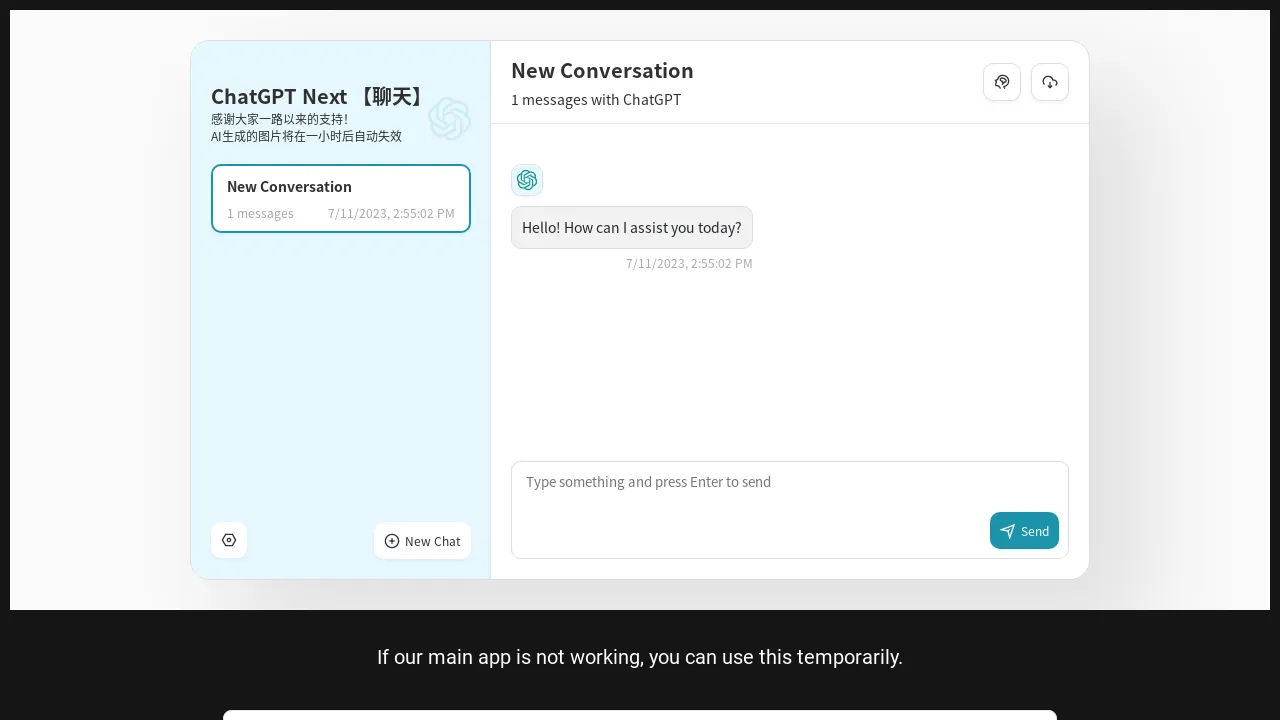Image resolution: width=1280 pixels, height=720 pixels.
Task: Click the "感谢大家一路以来的支持!" line
Action: pyautogui.click(x=279, y=119)
